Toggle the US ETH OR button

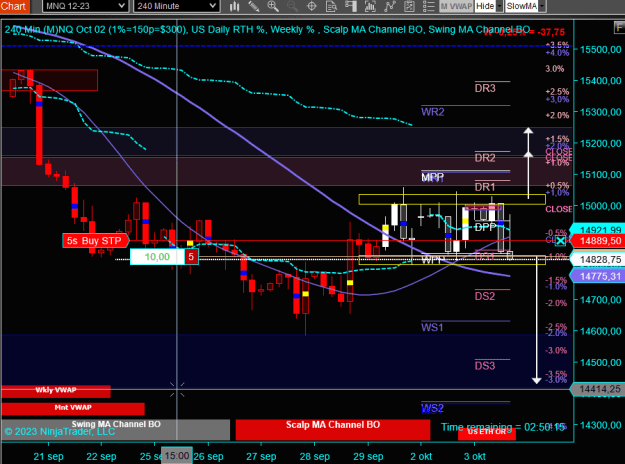point(487,432)
